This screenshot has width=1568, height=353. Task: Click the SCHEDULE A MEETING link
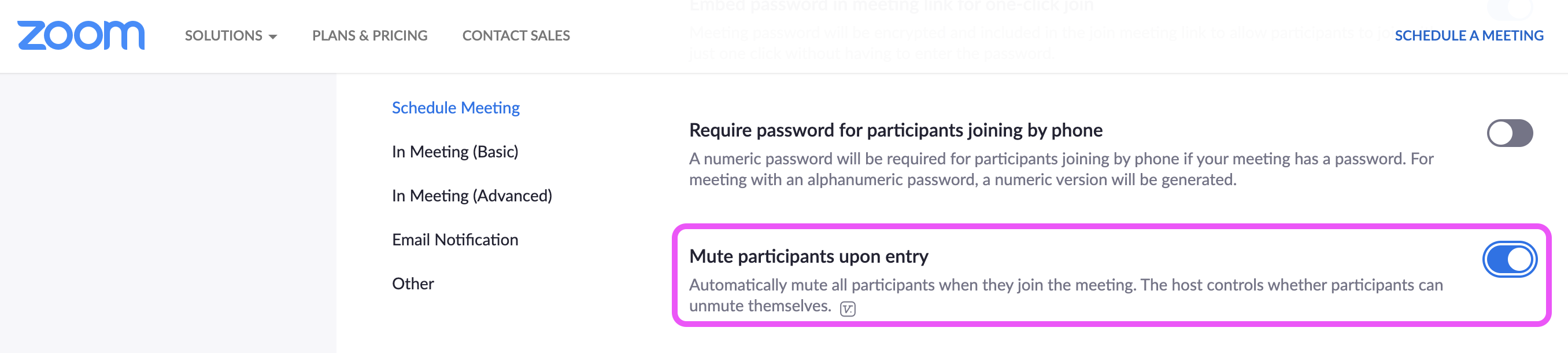(x=1468, y=35)
